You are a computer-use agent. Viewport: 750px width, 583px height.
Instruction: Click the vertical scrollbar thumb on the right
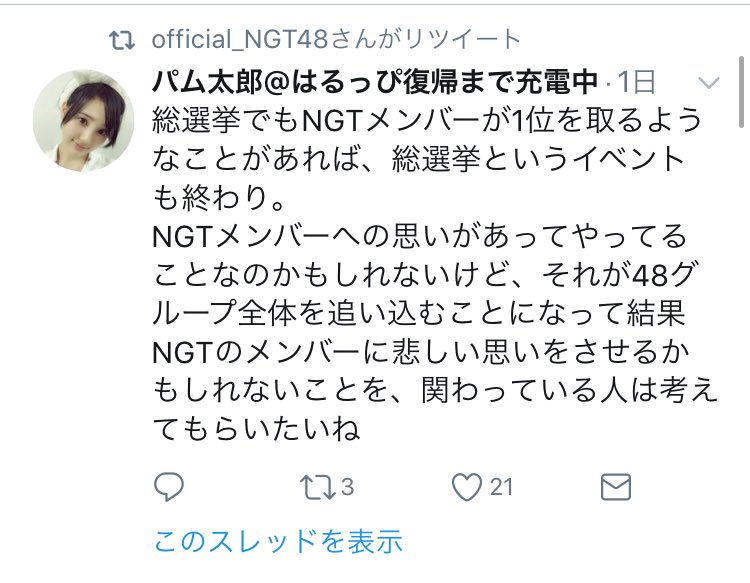(x=741, y=92)
